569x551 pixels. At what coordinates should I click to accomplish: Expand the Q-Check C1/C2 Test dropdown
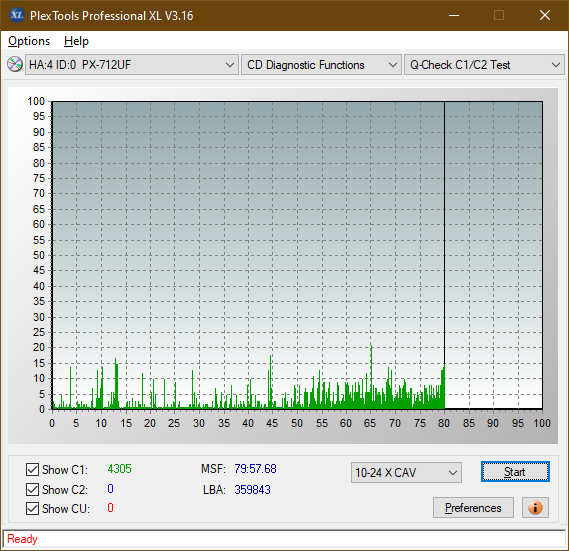pos(484,65)
